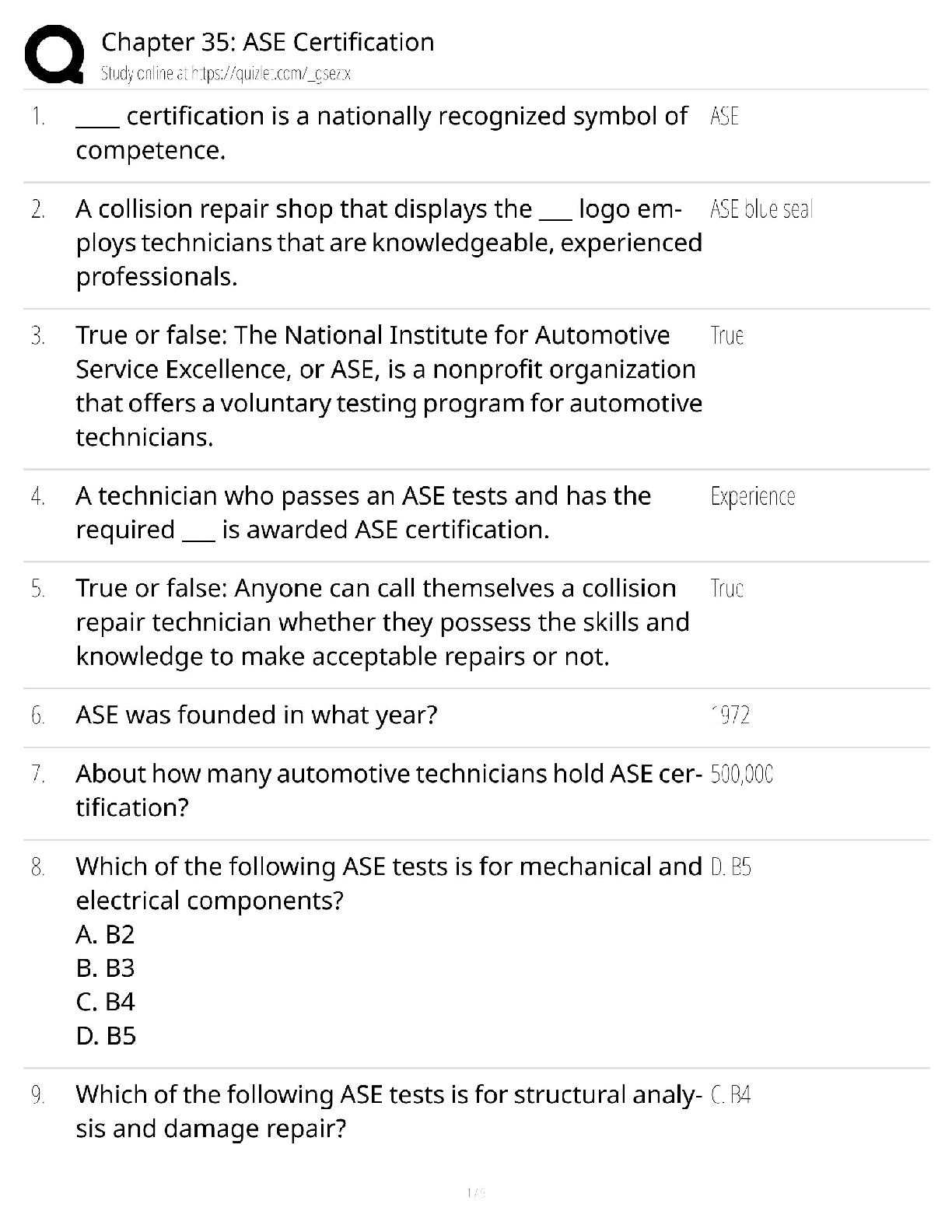
Task: Select answer choice 'B. B3'
Action: pos(105,968)
